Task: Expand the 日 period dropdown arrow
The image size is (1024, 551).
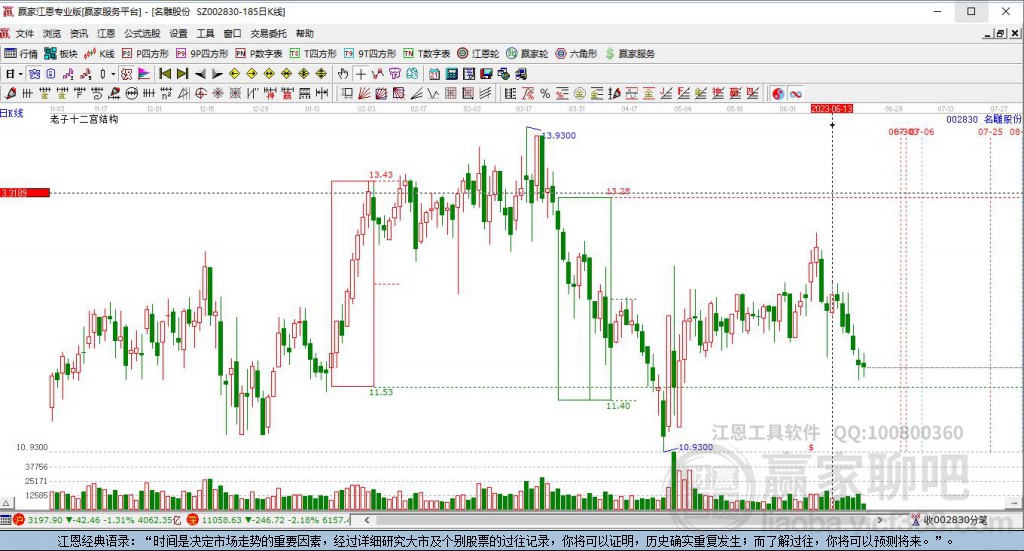Action: (x=21, y=74)
